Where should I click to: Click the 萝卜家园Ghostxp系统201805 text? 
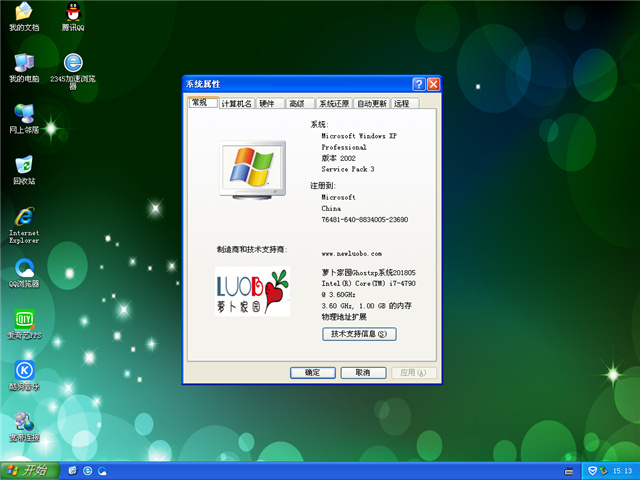coord(369,273)
